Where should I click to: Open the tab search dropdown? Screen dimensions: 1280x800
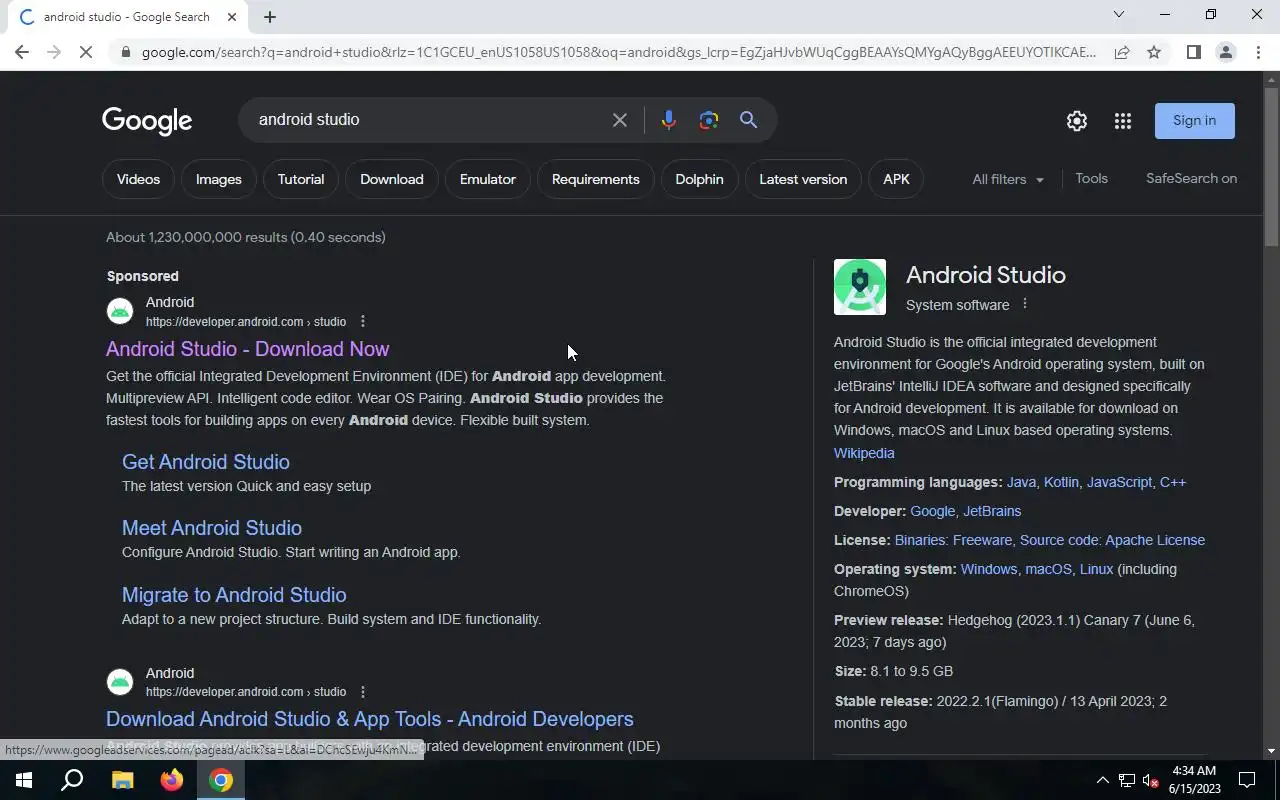(x=1119, y=14)
